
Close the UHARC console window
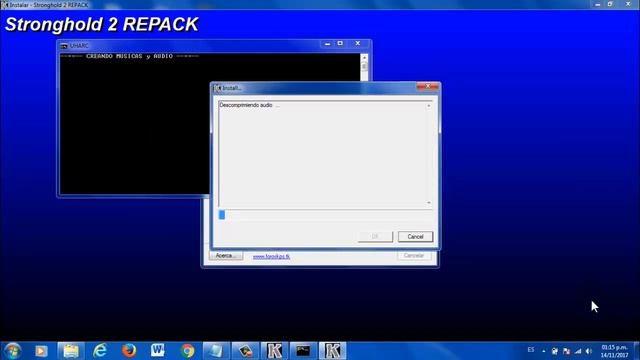358,43
